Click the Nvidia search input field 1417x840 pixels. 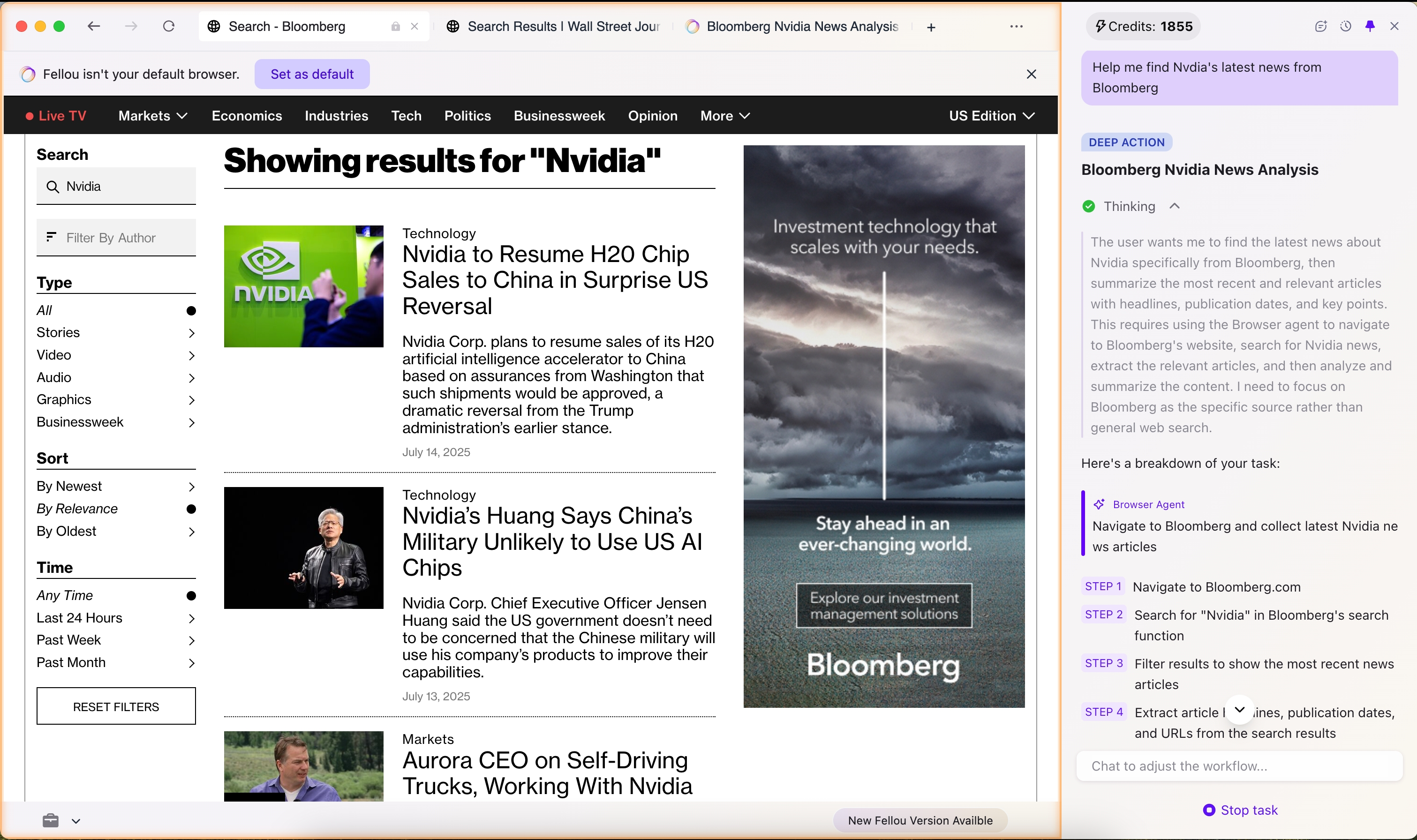[x=116, y=186]
